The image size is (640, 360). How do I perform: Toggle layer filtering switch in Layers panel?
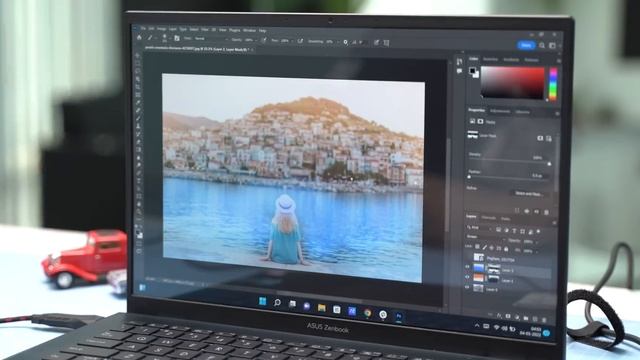click(x=538, y=231)
